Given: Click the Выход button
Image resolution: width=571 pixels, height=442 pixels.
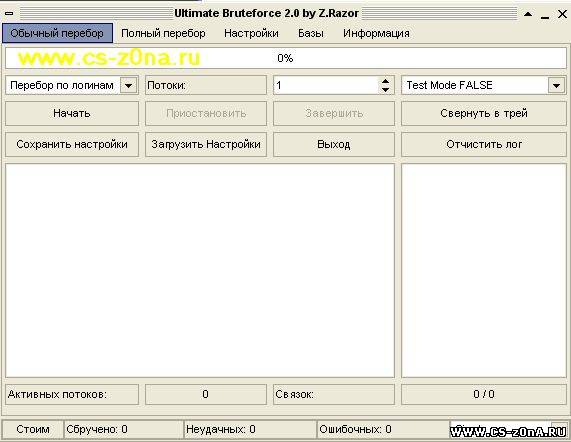Looking at the screenshot, I should [x=334, y=144].
